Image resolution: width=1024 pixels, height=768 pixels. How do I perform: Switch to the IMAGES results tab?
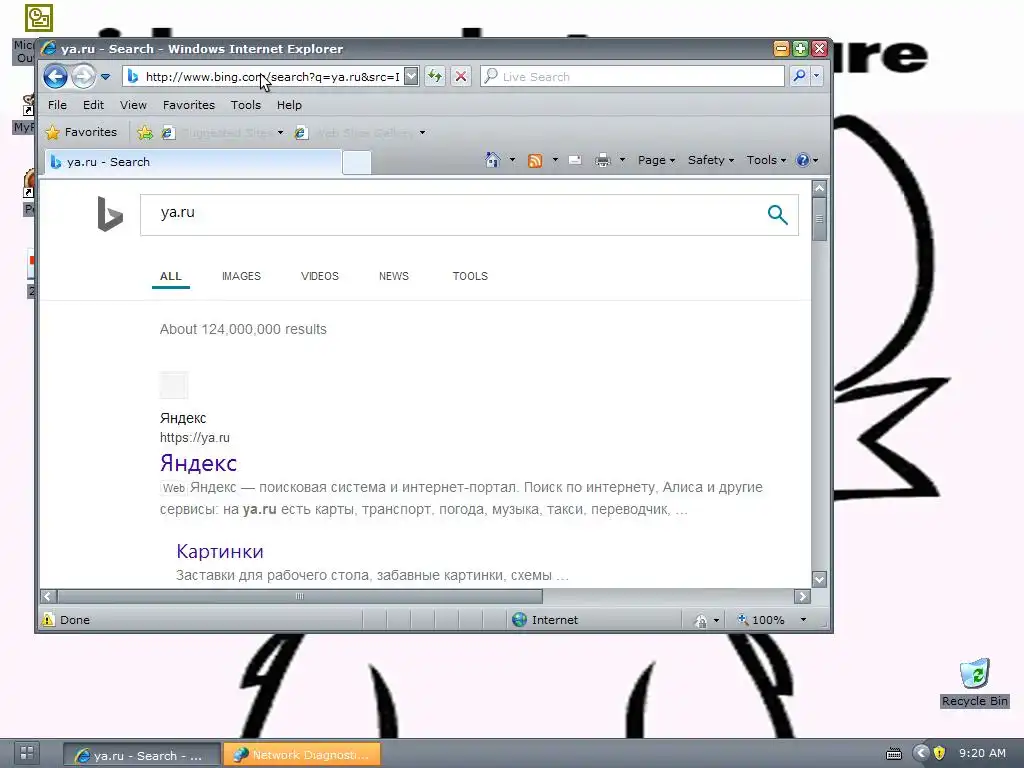tap(241, 276)
